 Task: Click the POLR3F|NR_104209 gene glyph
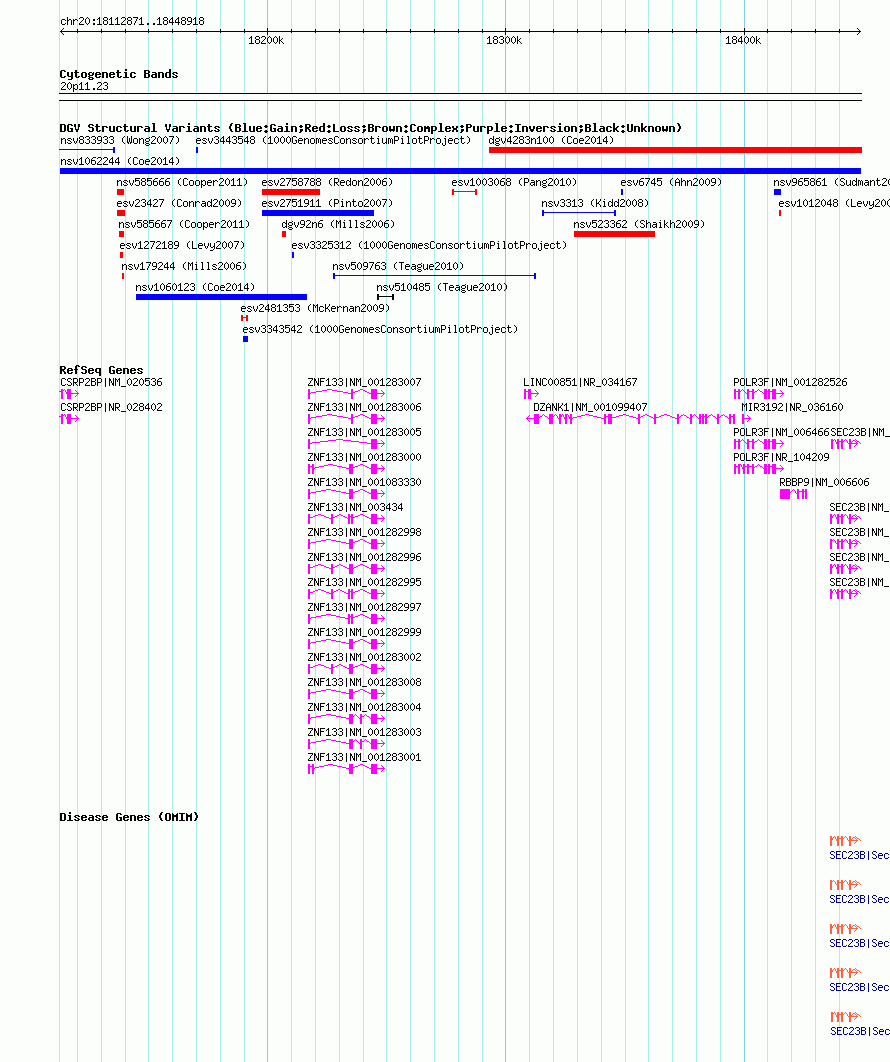click(x=759, y=469)
